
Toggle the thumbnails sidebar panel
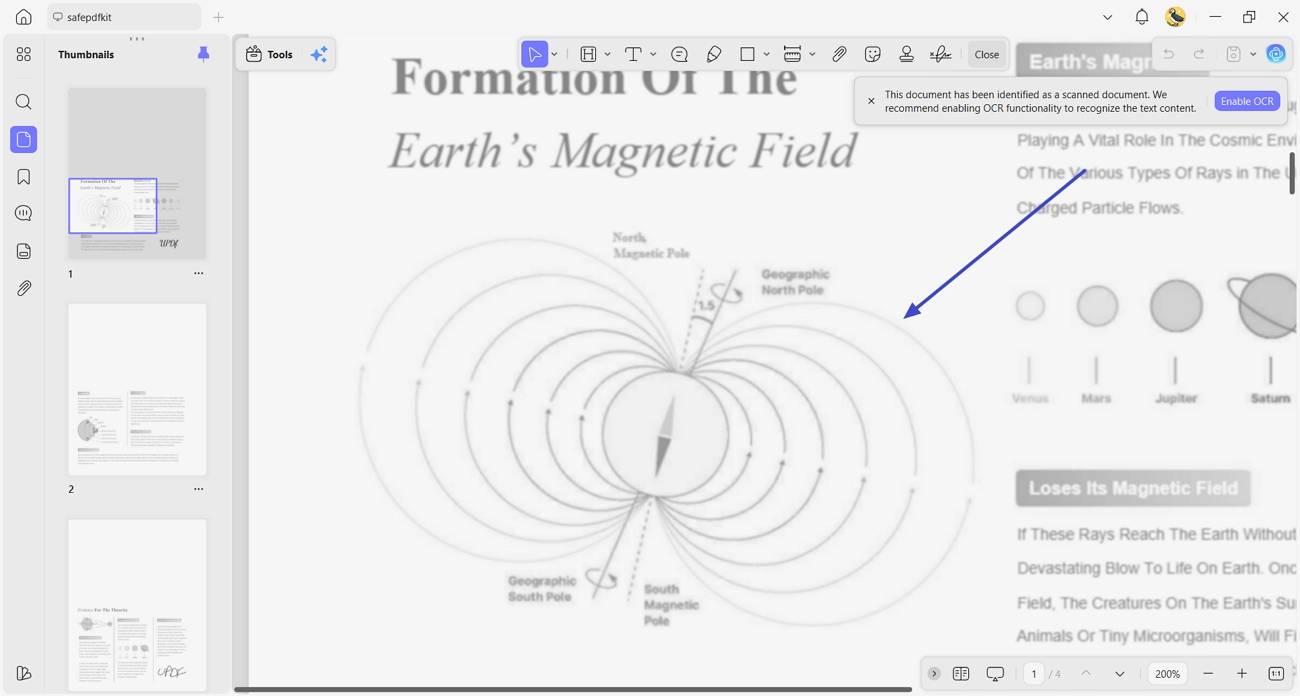coord(24,140)
